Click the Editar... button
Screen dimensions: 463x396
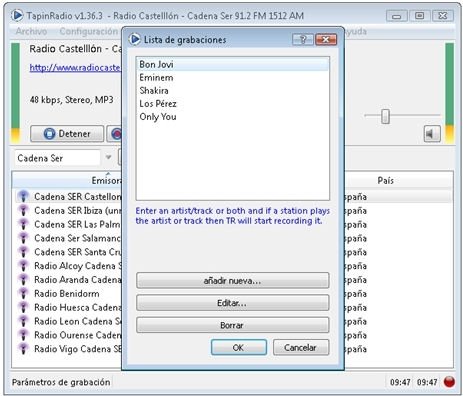pyautogui.click(x=233, y=303)
